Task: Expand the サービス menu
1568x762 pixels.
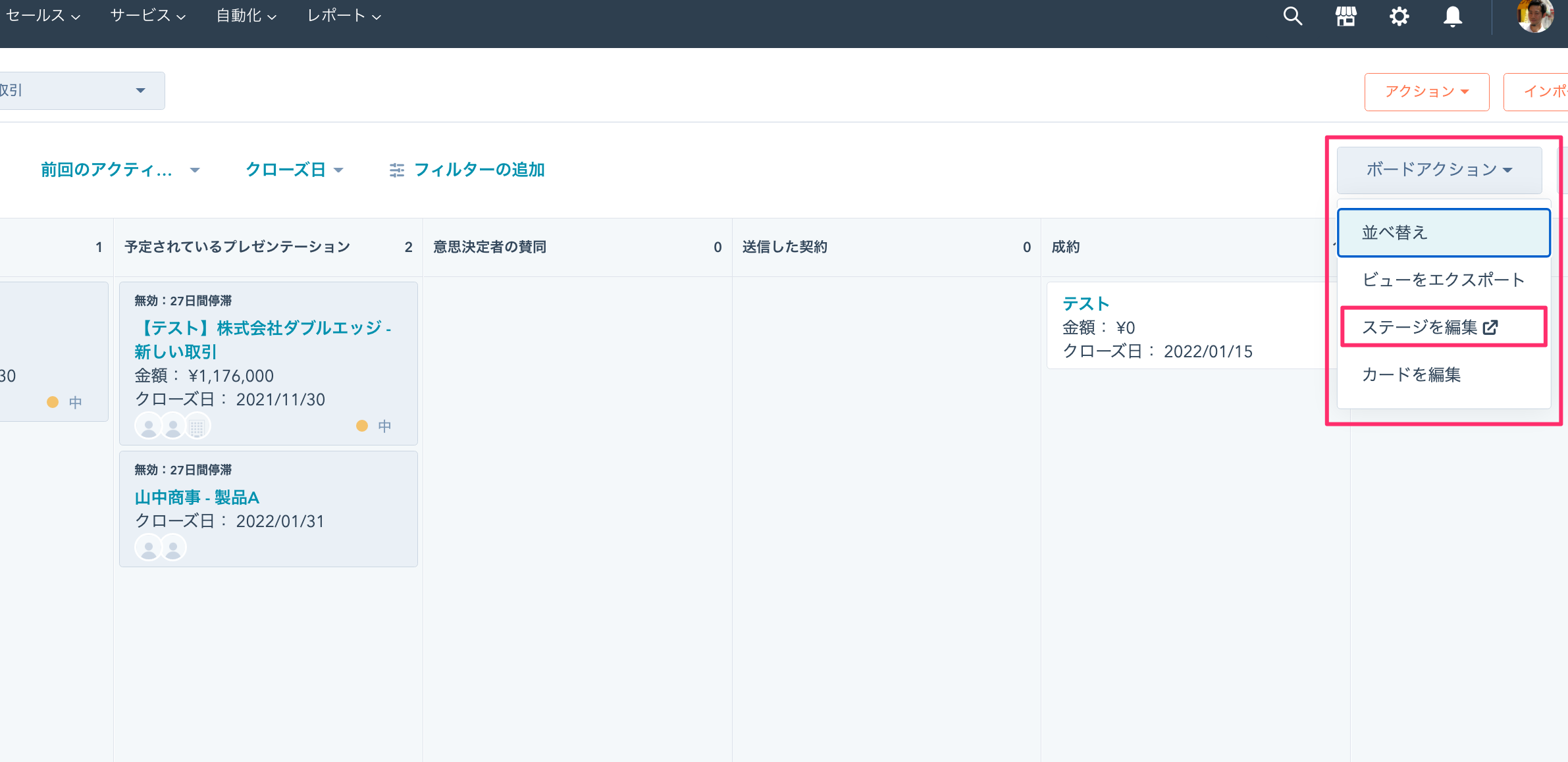Action: 148,16
